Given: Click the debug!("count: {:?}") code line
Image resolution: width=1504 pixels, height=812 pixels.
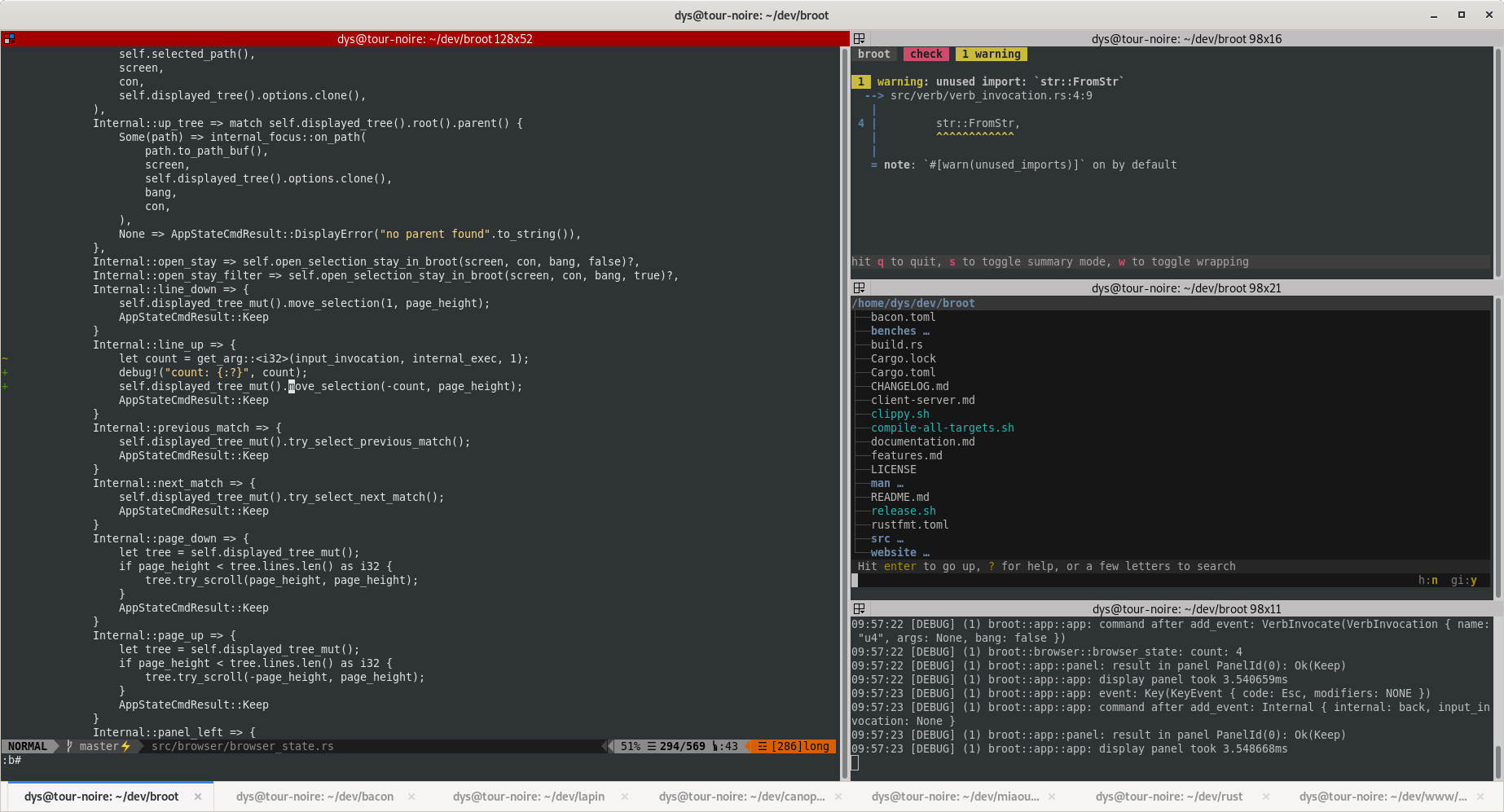Looking at the screenshot, I should (213, 372).
